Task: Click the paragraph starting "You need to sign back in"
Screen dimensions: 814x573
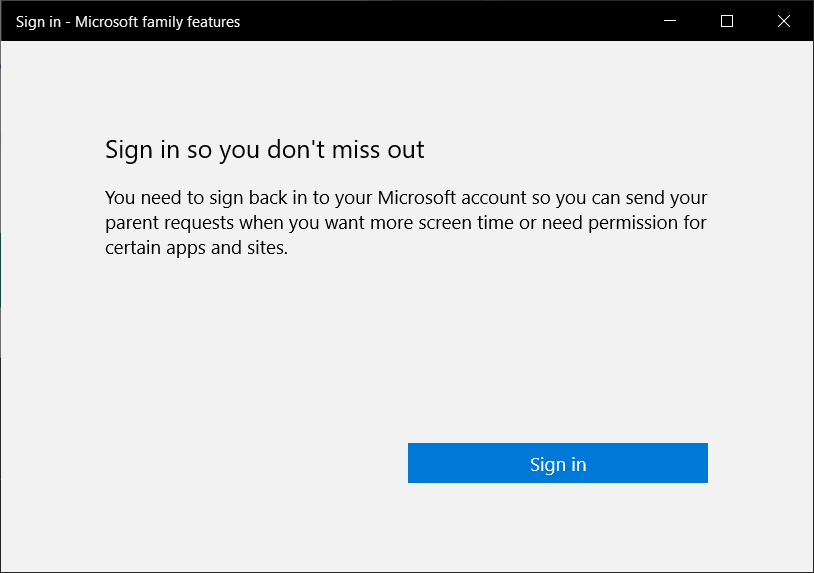Action: coord(406,223)
